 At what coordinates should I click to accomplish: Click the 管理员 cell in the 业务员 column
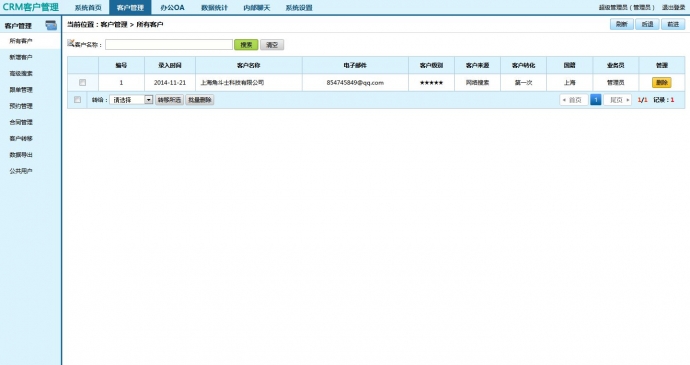click(616, 82)
